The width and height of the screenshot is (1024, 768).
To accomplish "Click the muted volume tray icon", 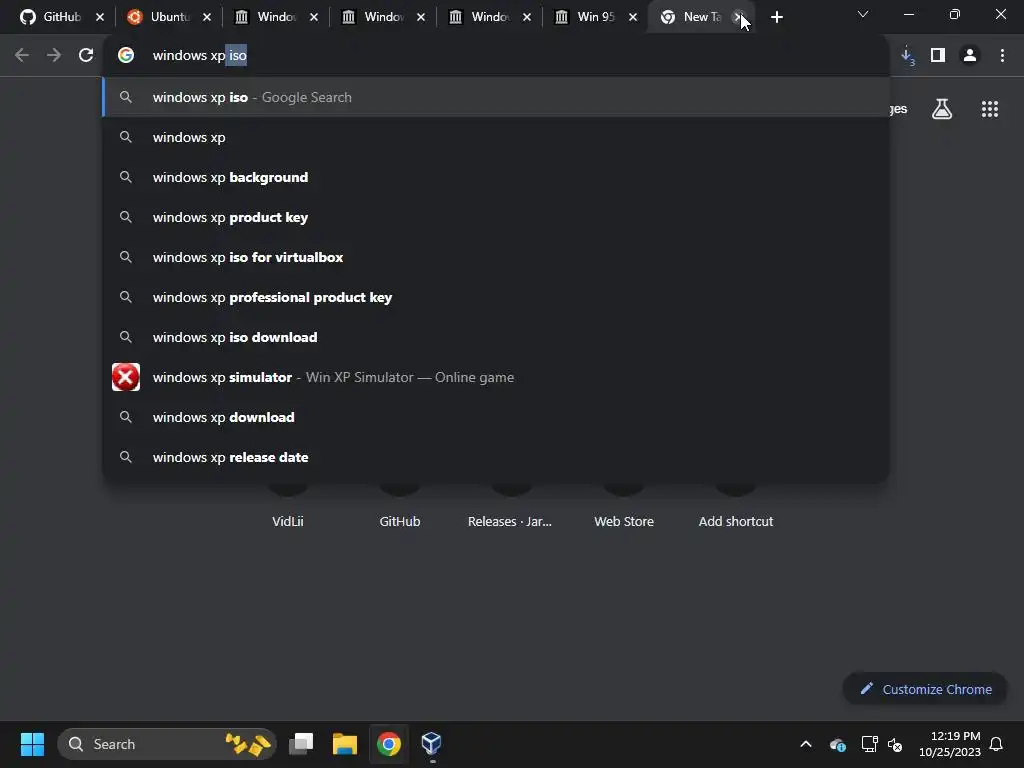I will 895,744.
